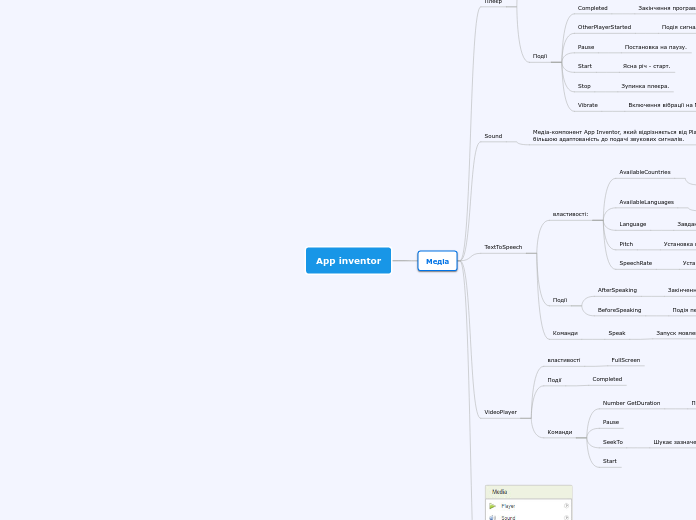Select the FullScreen node
696x520 pixels.
pos(625,360)
